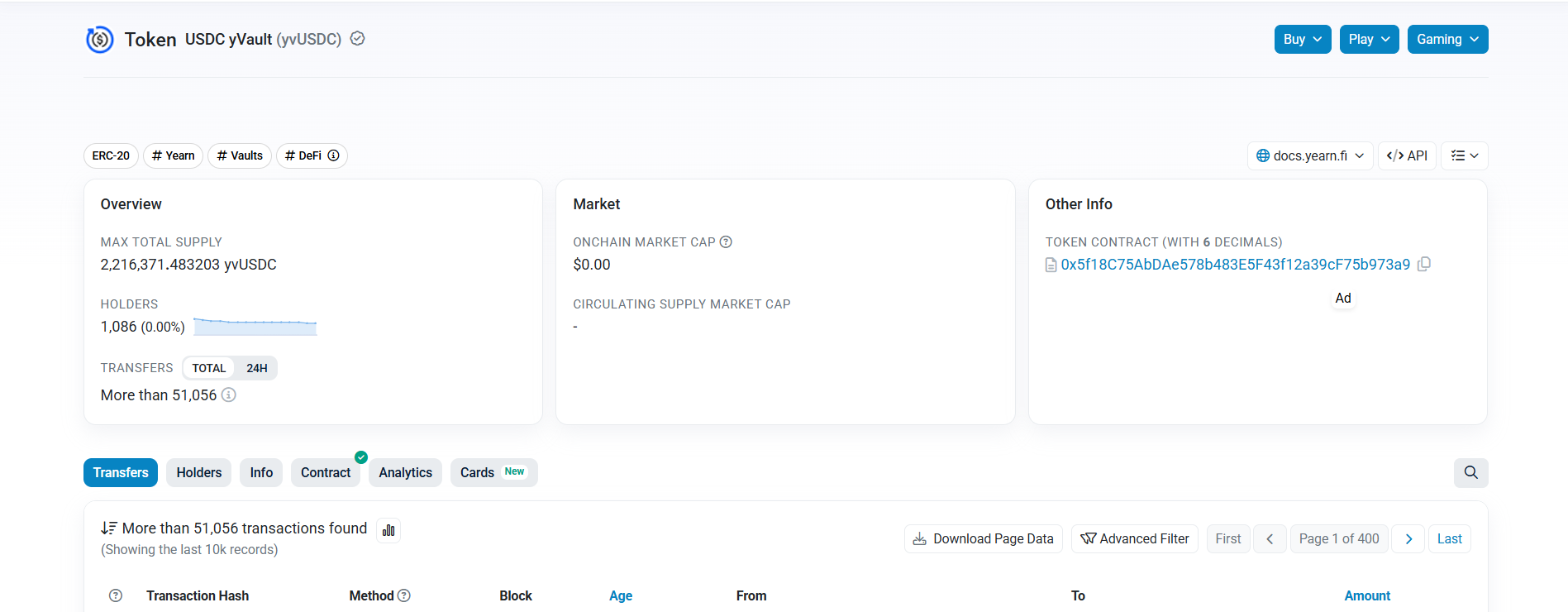Switch to the Contract tab
The width and height of the screenshot is (1568, 612).
[x=326, y=472]
